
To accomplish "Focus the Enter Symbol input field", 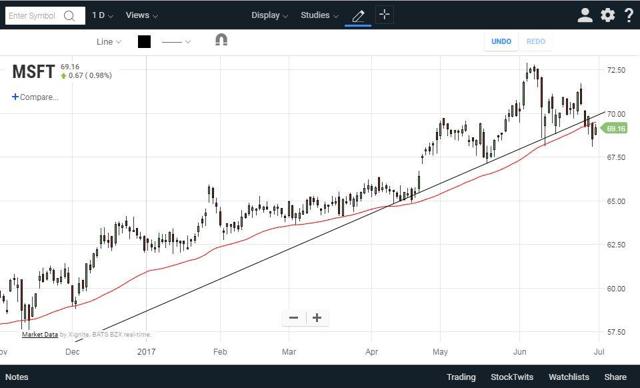I will [x=45, y=16].
